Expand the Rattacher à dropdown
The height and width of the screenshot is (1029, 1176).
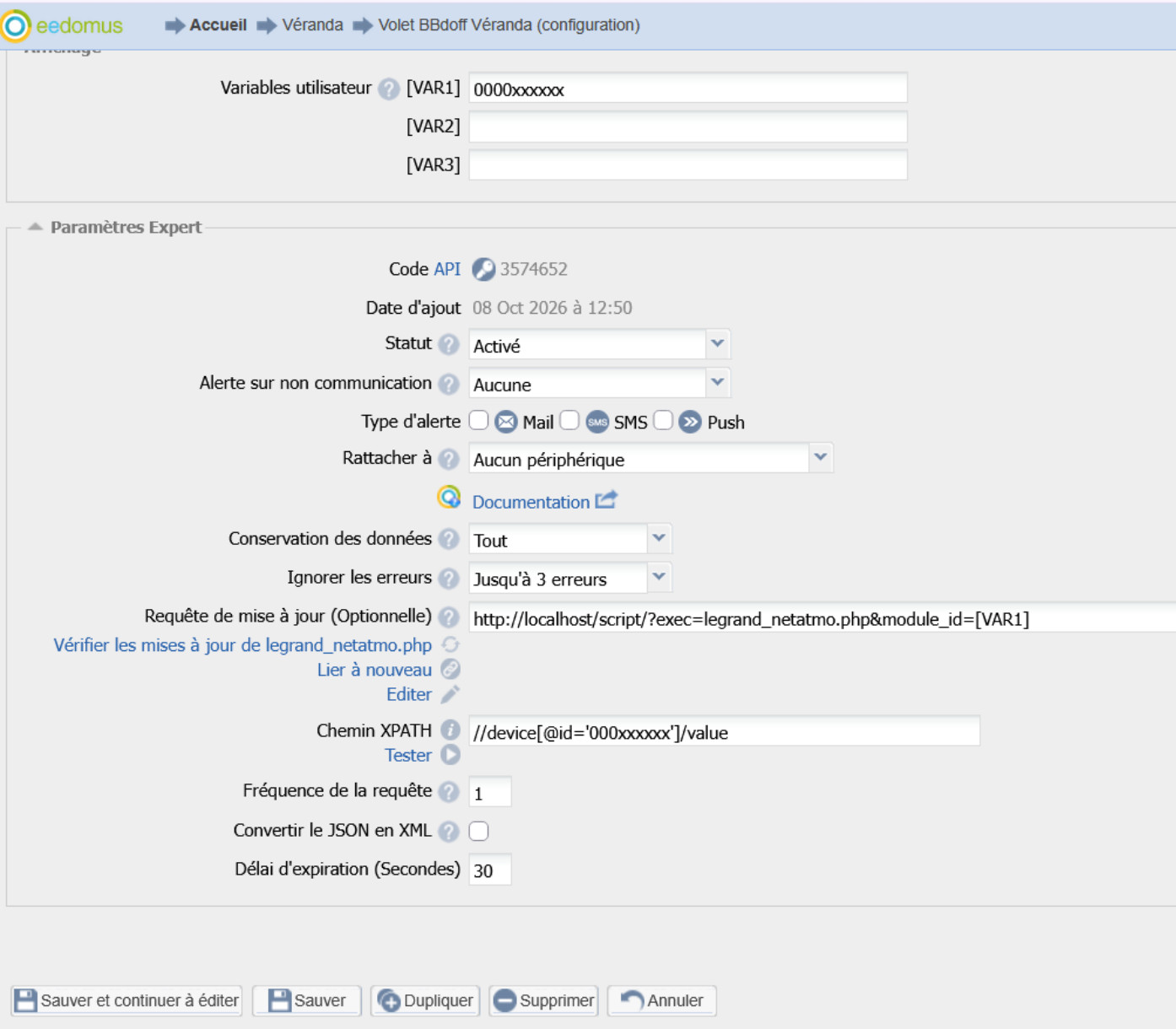pos(820,458)
